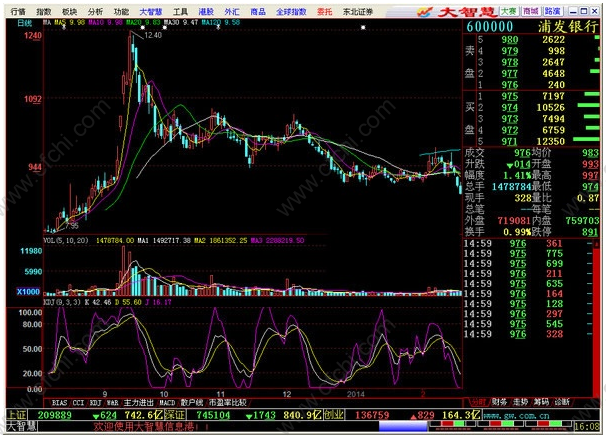Click the 上证 index value 209889
Screen dimensions: 606x442
point(54,415)
